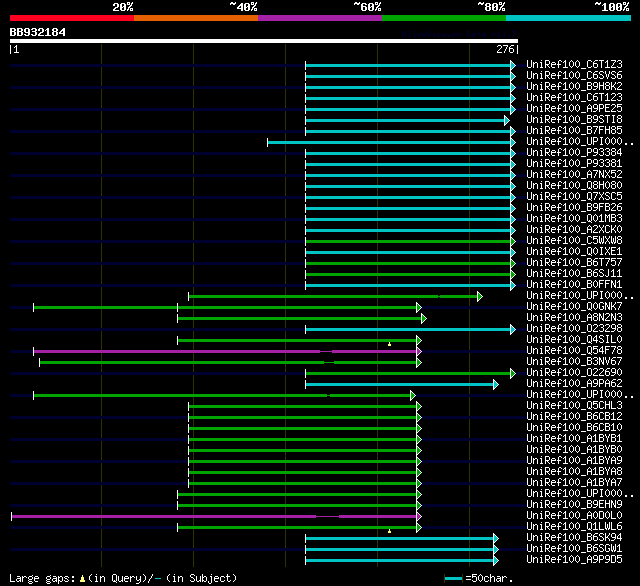Click the =50char. scale legend text
The width and height of the screenshot is (640, 586).
pyautogui.click(x=489, y=578)
